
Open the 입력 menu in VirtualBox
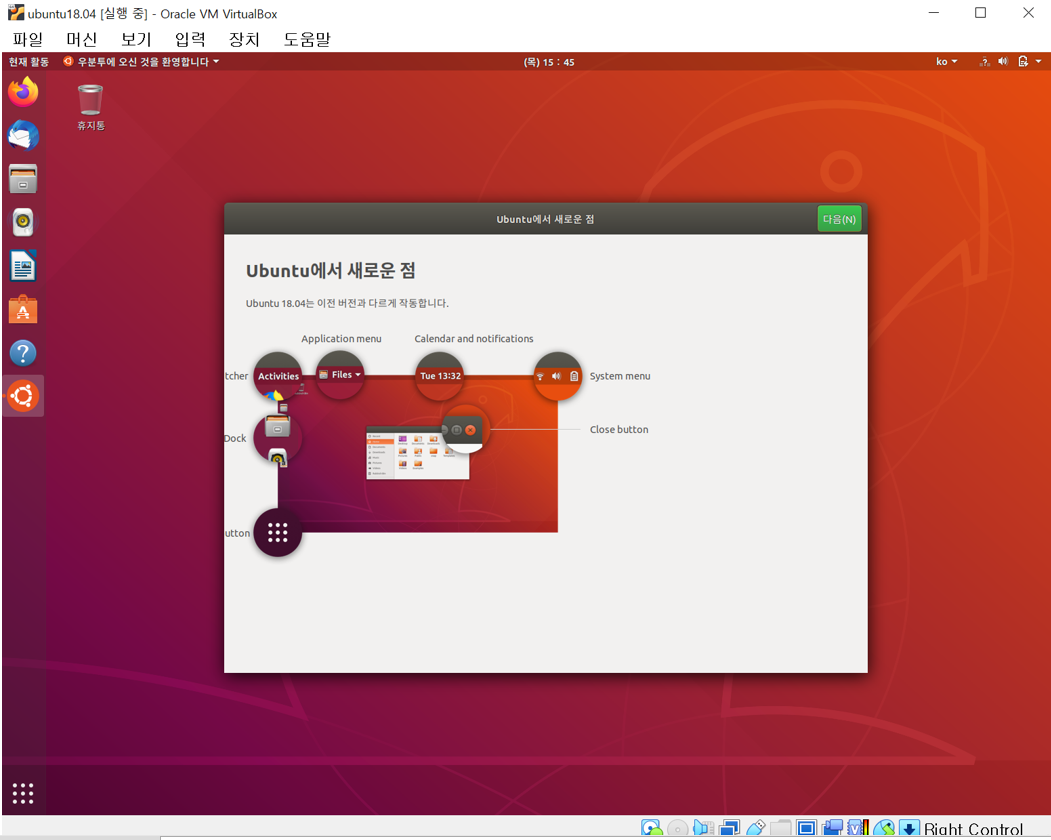[x=190, y=39]
